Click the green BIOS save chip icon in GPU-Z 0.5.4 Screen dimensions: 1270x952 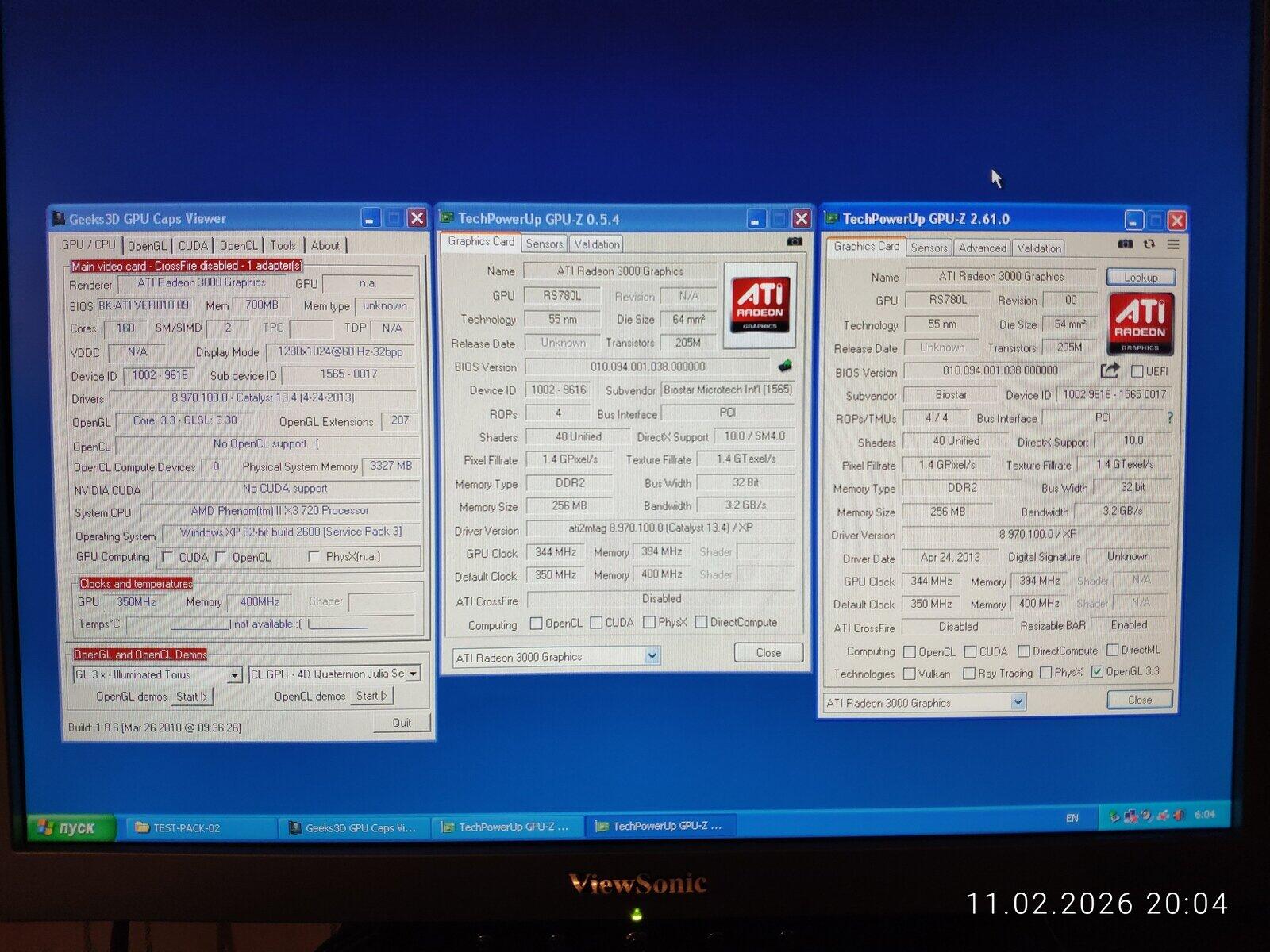coord(784,366)
